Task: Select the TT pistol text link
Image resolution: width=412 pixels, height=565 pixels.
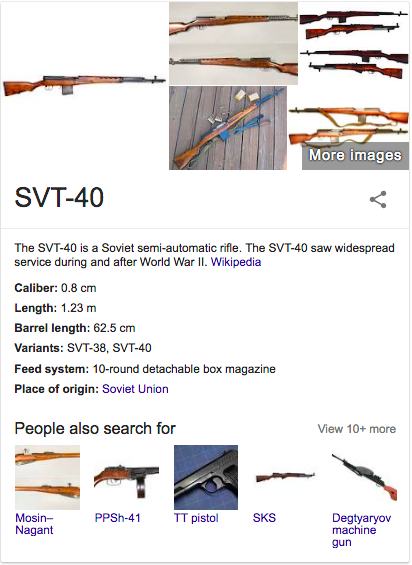Action: pyautogui.click(x=196, y=518)
